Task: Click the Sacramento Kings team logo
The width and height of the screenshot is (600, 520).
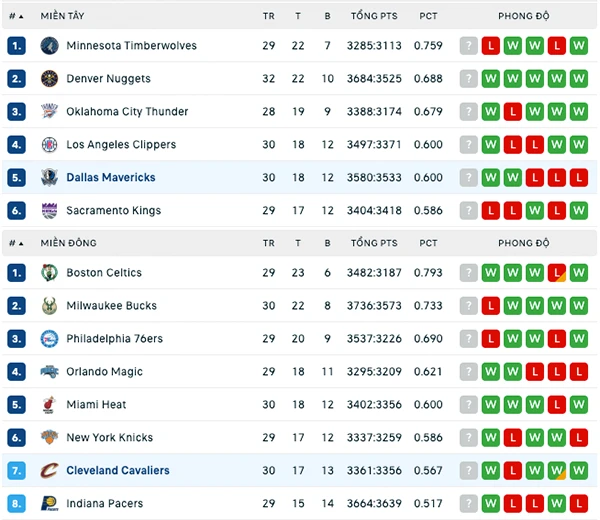Action: (49, 210)
